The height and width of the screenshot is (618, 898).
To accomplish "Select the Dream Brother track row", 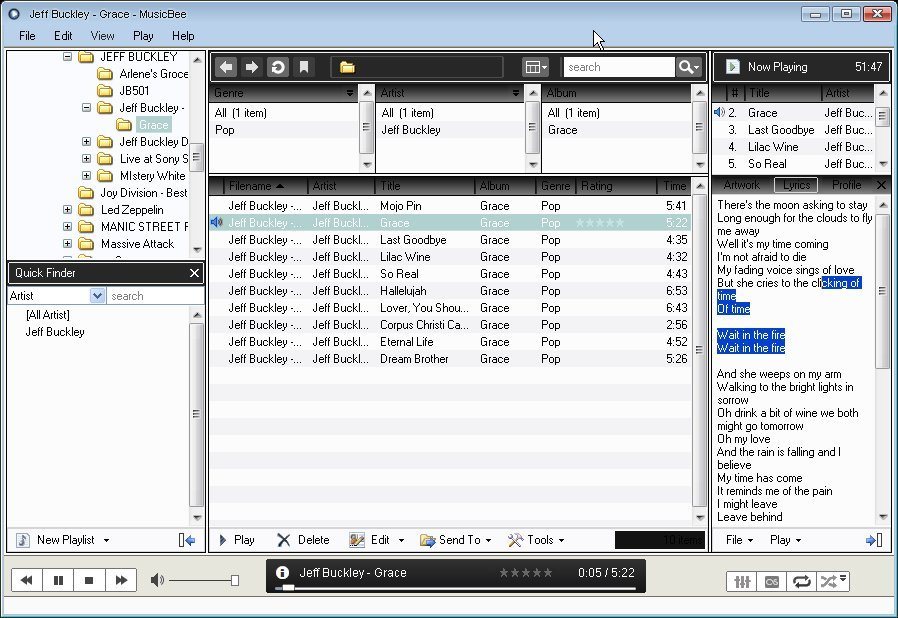I will pyautogui.click(x=450, y=359).
